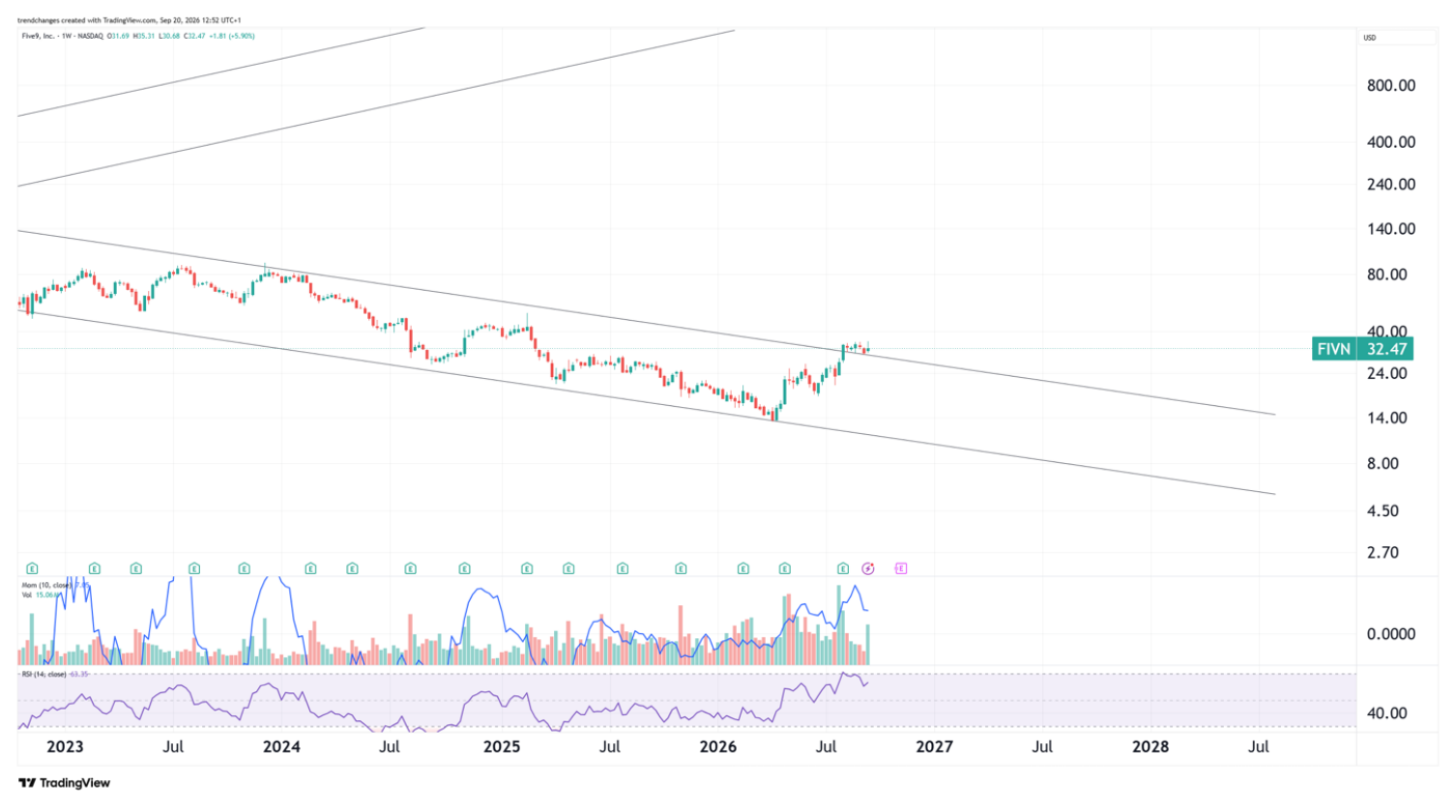Click the 4.50 price axis label
Image resolution: width=1456 pixels, height=812 pixels.
click(x=1383, y=511)
